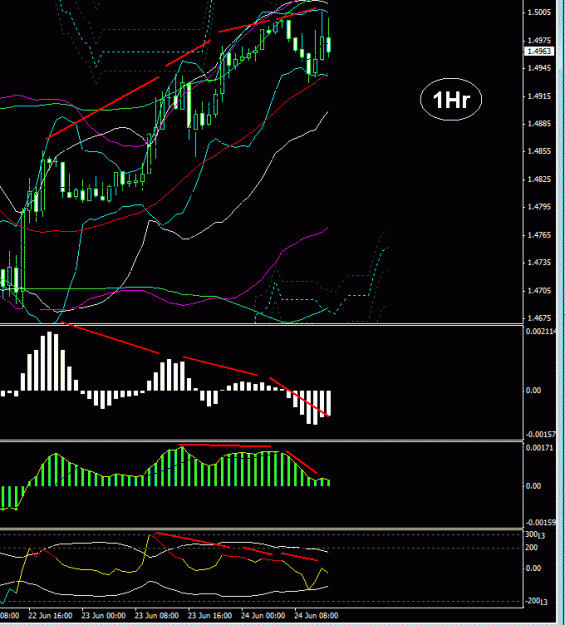Click the 1.4885 price axis label
The image size is (565, 625).
(x=539, y=124)
